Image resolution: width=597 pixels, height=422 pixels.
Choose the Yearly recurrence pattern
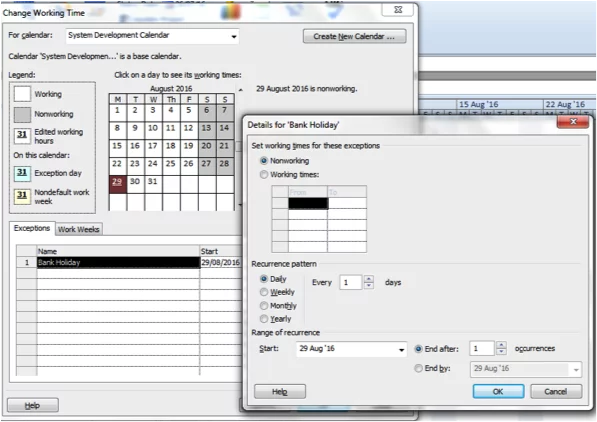pyautogui.click(x=263, y=319)
